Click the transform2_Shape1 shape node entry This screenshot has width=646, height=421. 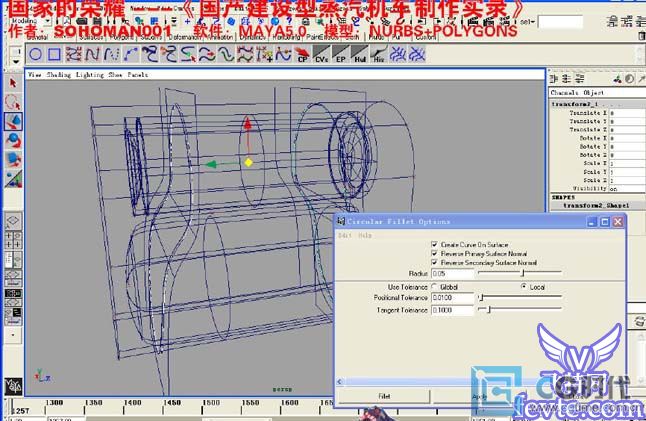coord(596,205)
